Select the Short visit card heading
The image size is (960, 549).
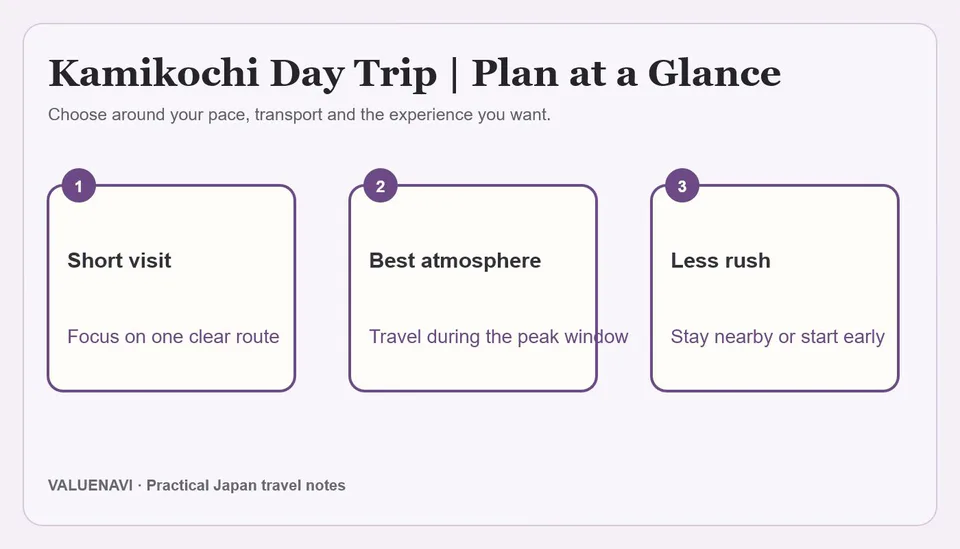click(x=119, y=261)
